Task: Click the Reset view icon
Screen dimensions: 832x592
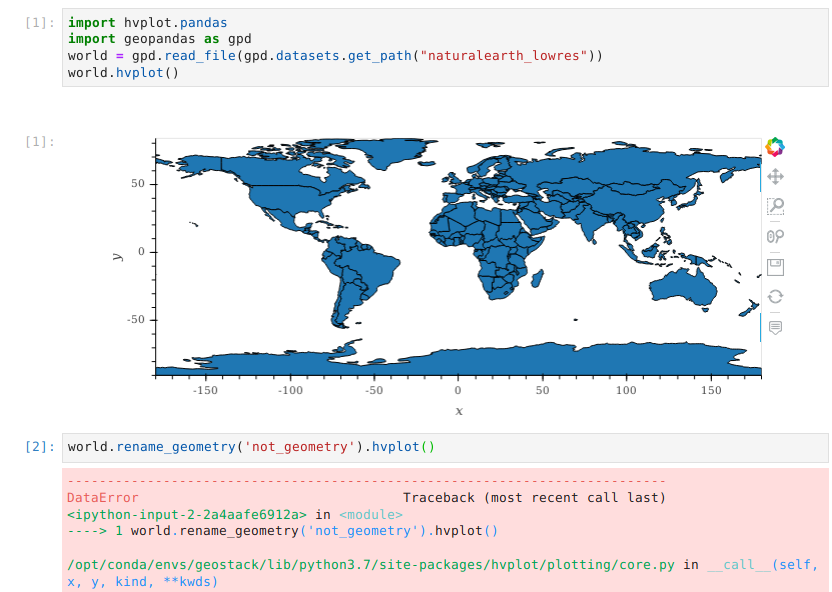Action: (773, 294)
